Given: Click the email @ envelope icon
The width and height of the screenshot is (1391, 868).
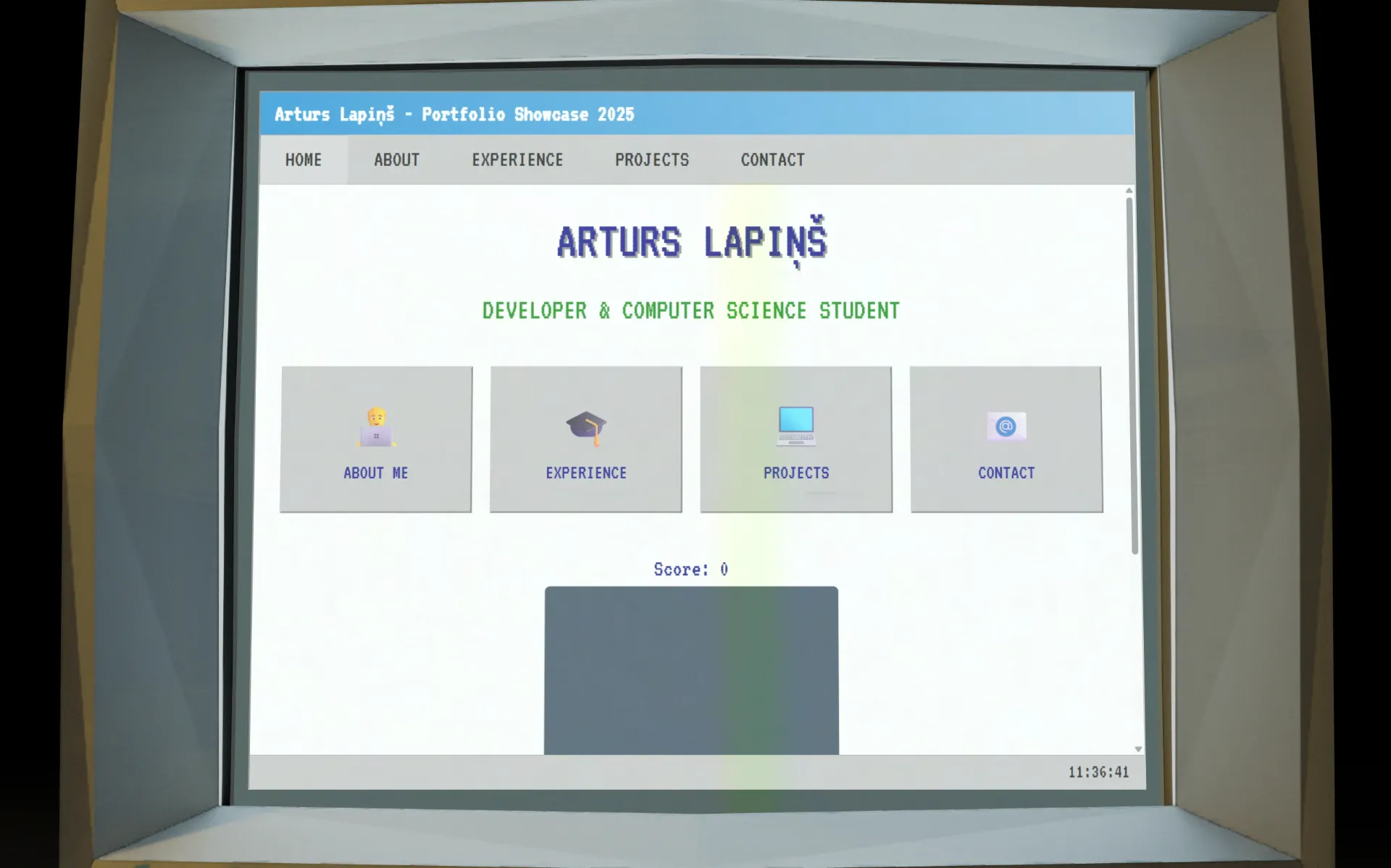Looking at the screenshot, I should click(1006, 426).
